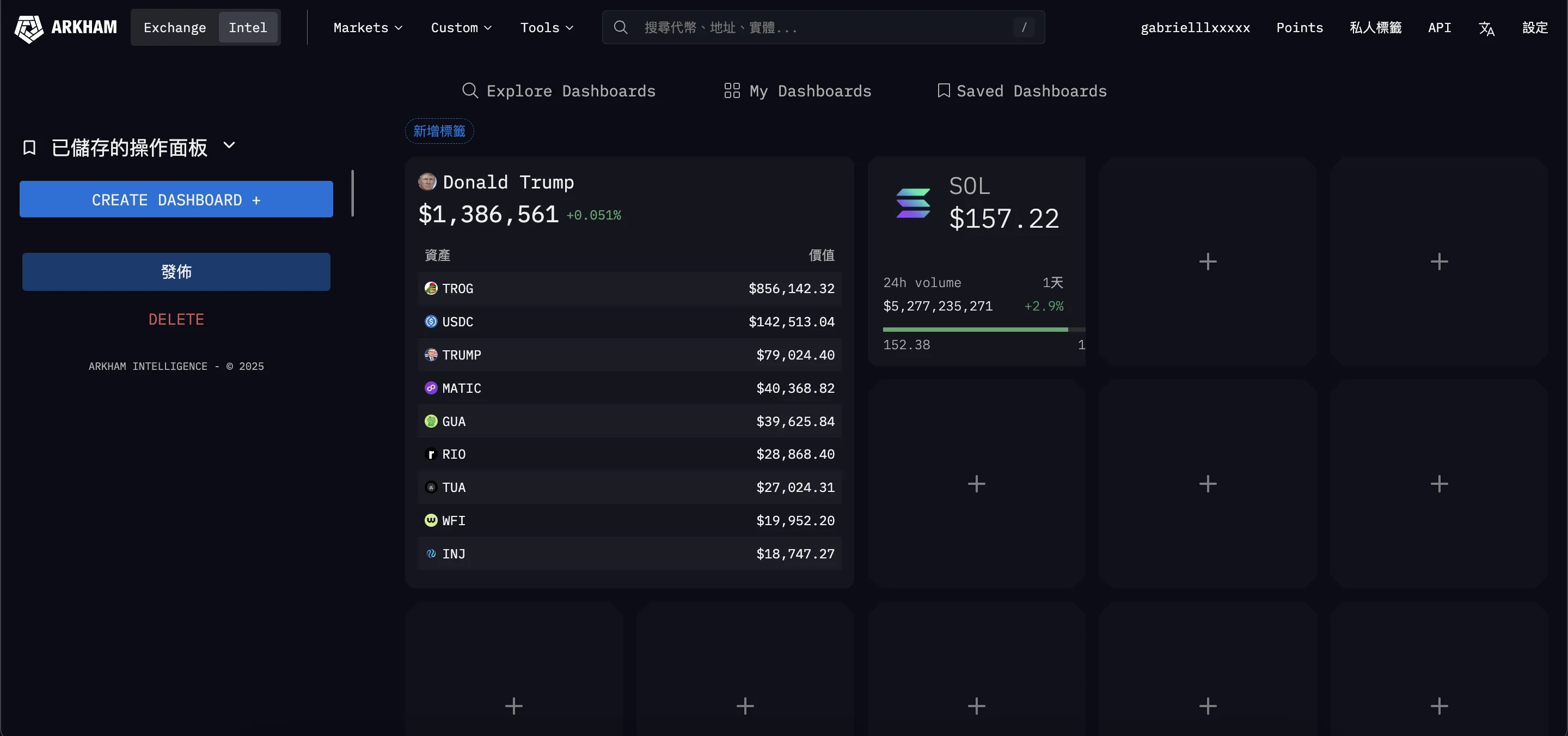This screenshot has width=1568, height=736.
Task: Switch to Exchange mode
Action: point(175,27)
